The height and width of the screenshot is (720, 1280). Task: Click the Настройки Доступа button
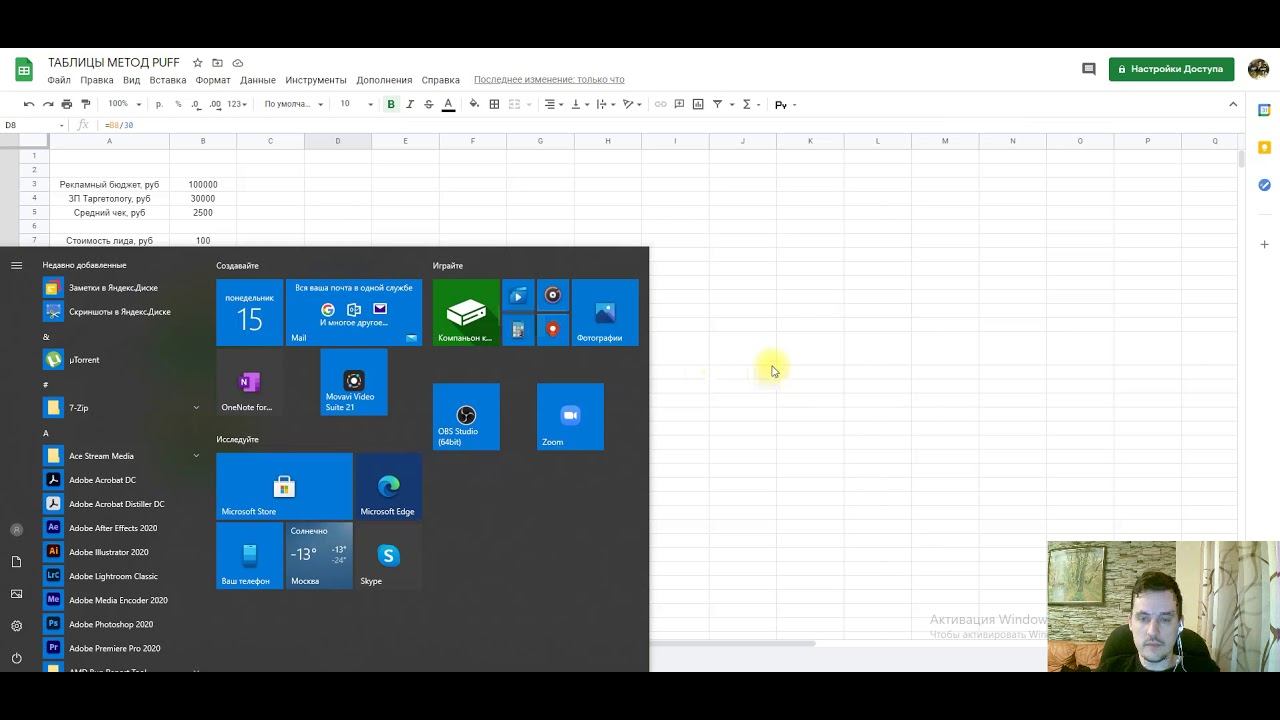click(x=1171, y=69)
